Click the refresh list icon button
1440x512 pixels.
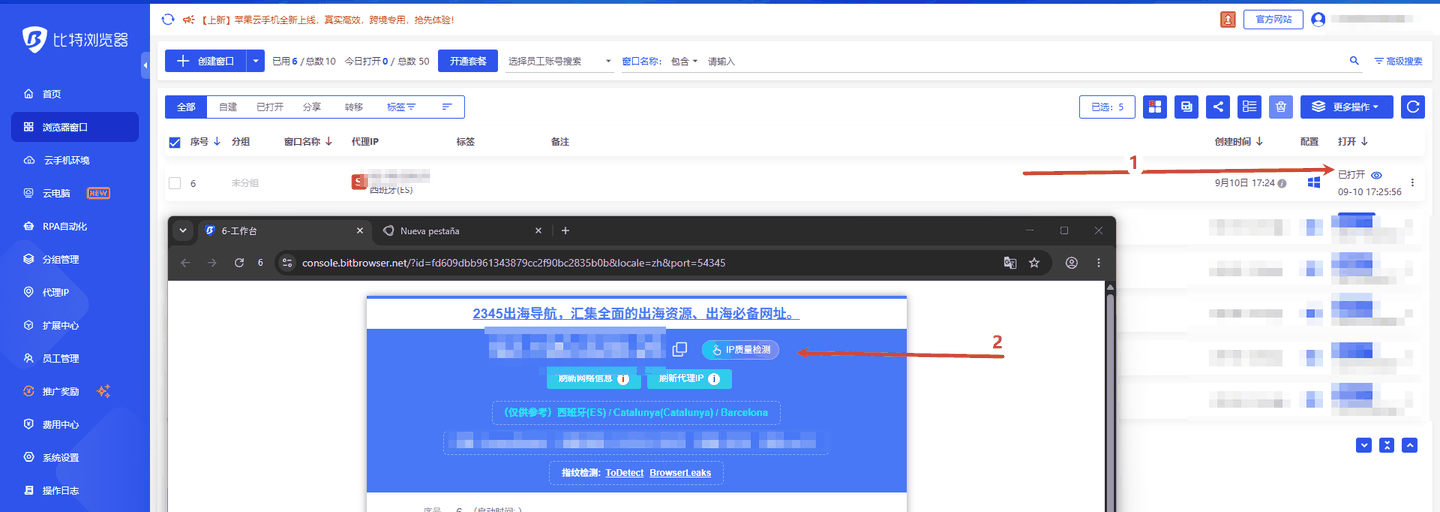(x=1413, y=107)
